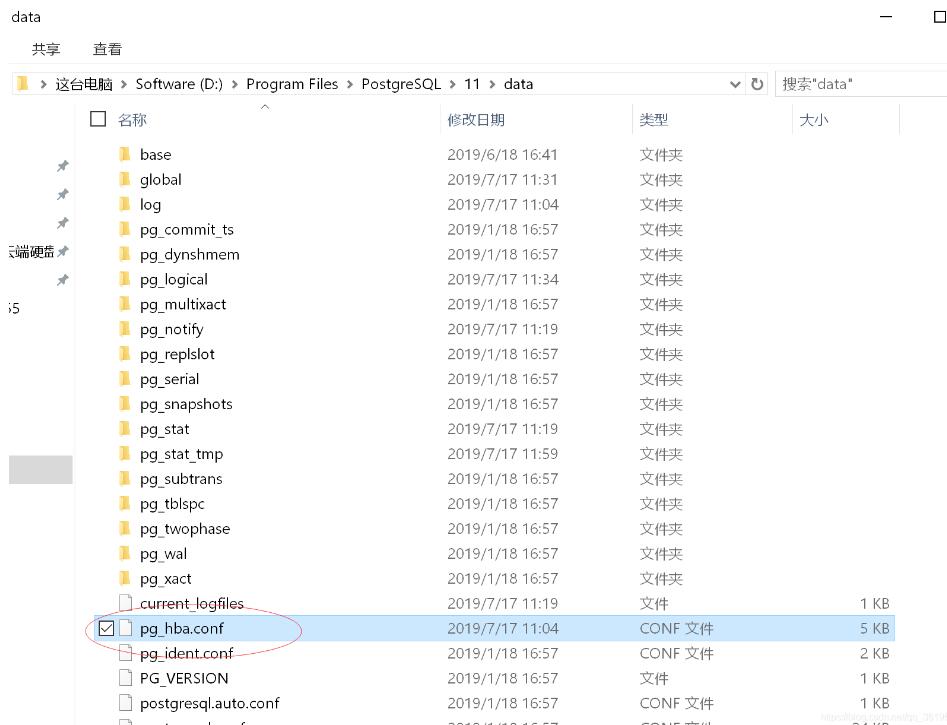Open the 共享 ribbon tab
The width and height of the screenshot is (947, 725).
pyautogui.click(x=46, y=49)
